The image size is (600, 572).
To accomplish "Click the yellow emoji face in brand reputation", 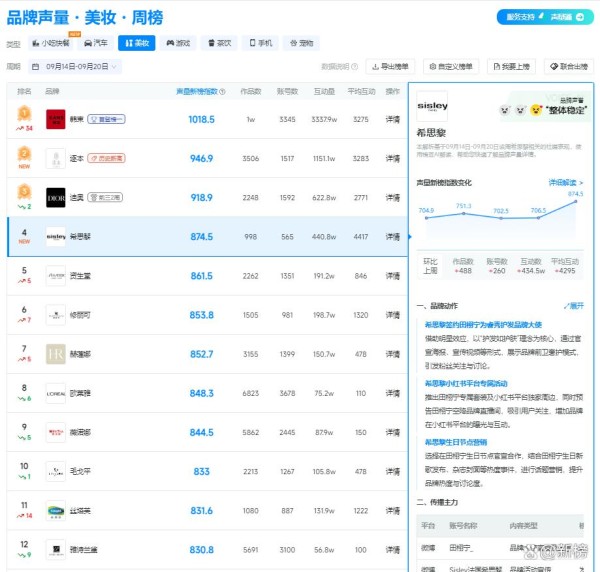I will tap(536, 110).
